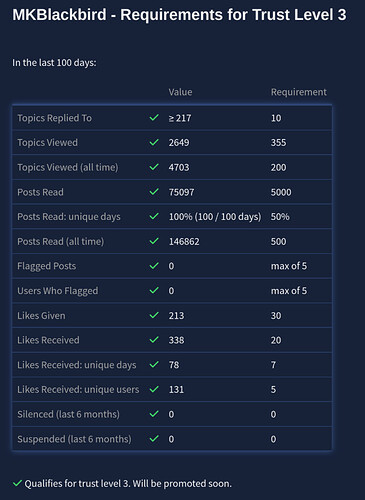Click the Likes Received: unique days value 78
Viewport: 365px width, 500px height.
(x=174, y=365)
